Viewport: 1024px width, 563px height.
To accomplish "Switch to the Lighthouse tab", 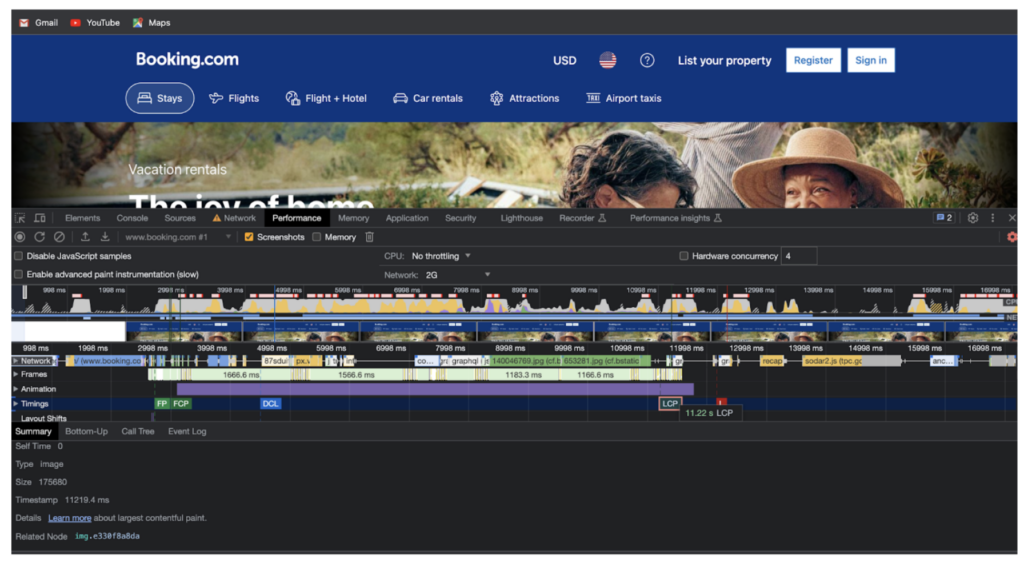I will [x=521, y=218].
